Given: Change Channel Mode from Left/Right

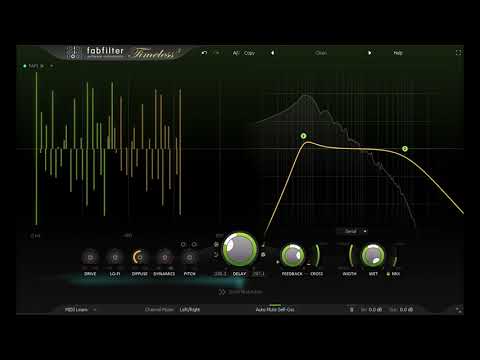Looking at the screenshot, I should pyautogui.click(x=190, y=309).
